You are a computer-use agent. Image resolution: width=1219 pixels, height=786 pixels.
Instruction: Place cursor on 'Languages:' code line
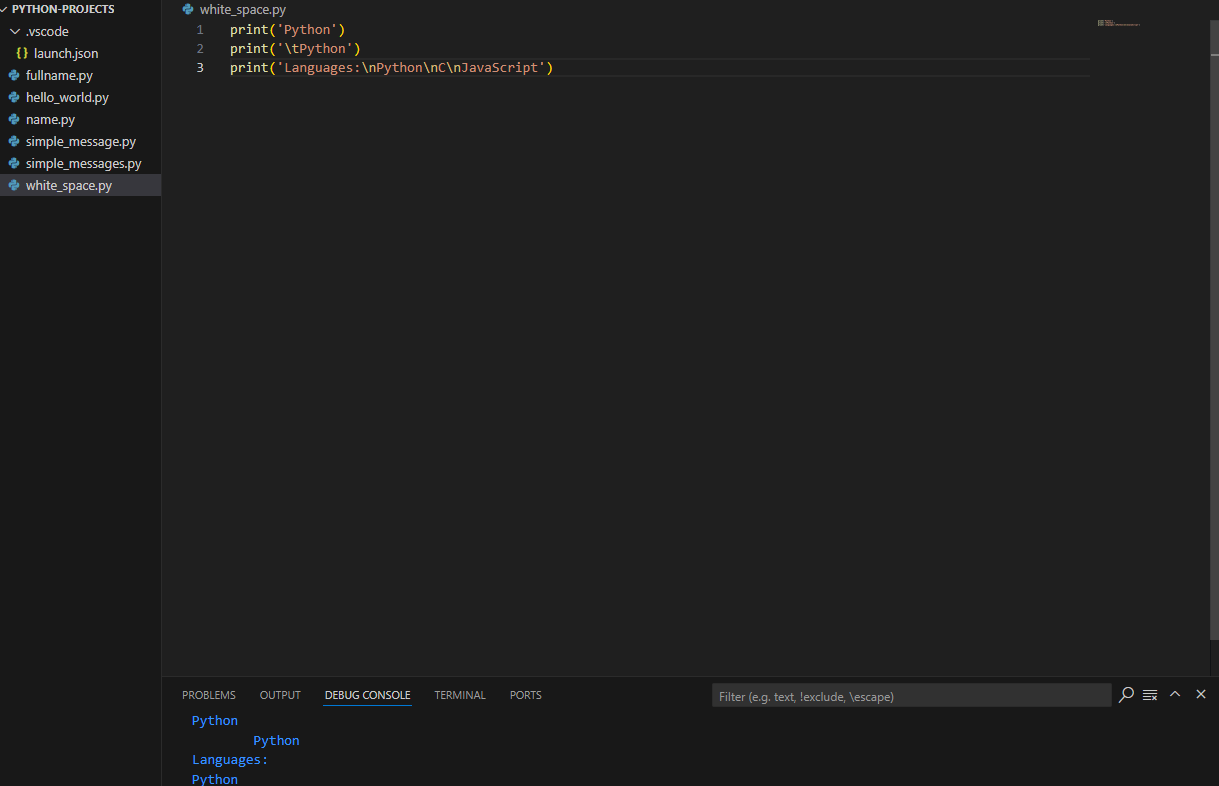pyautogui.click(x=391, y=68)
